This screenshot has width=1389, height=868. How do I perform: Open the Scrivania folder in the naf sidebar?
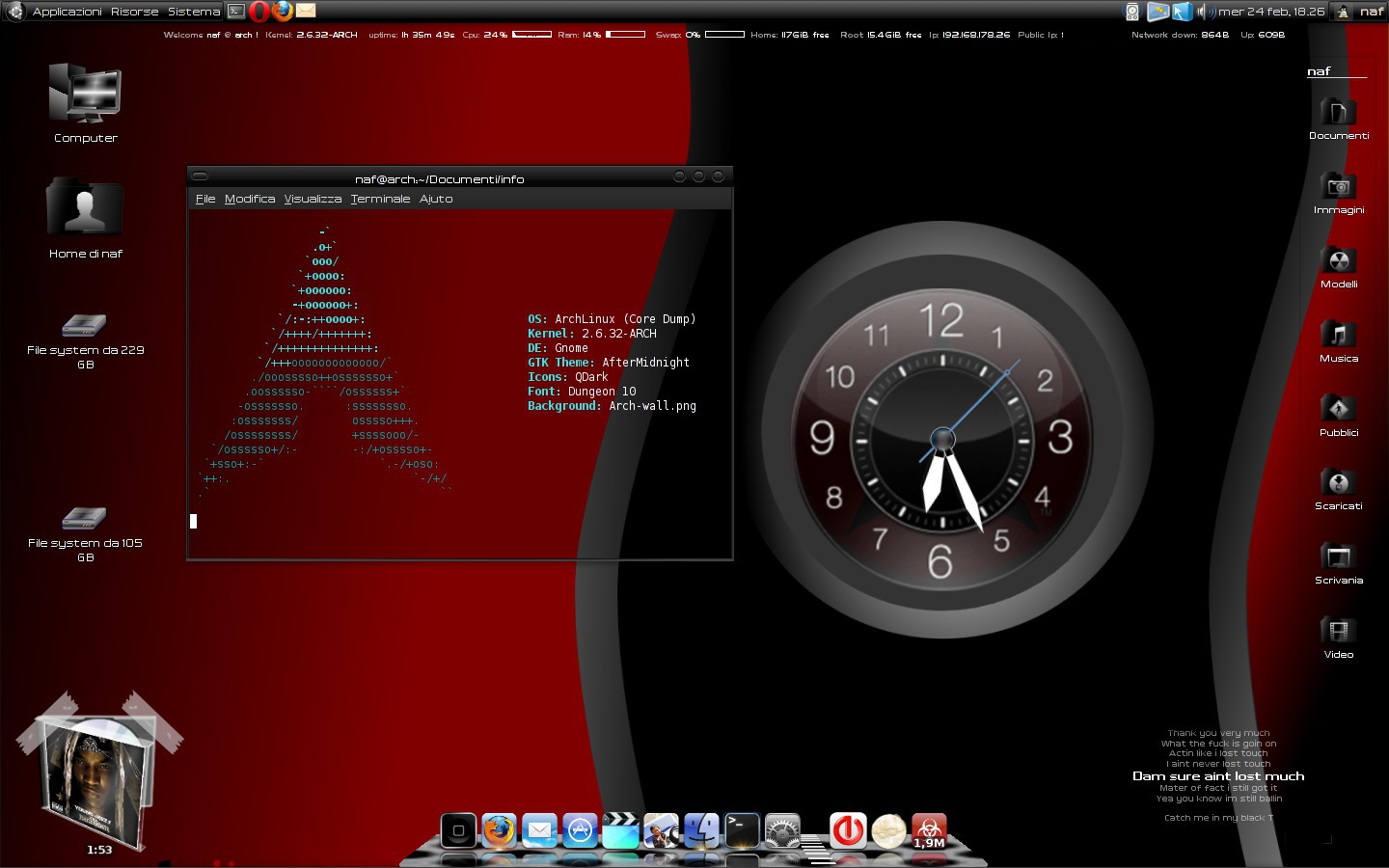click(1339, 556)
